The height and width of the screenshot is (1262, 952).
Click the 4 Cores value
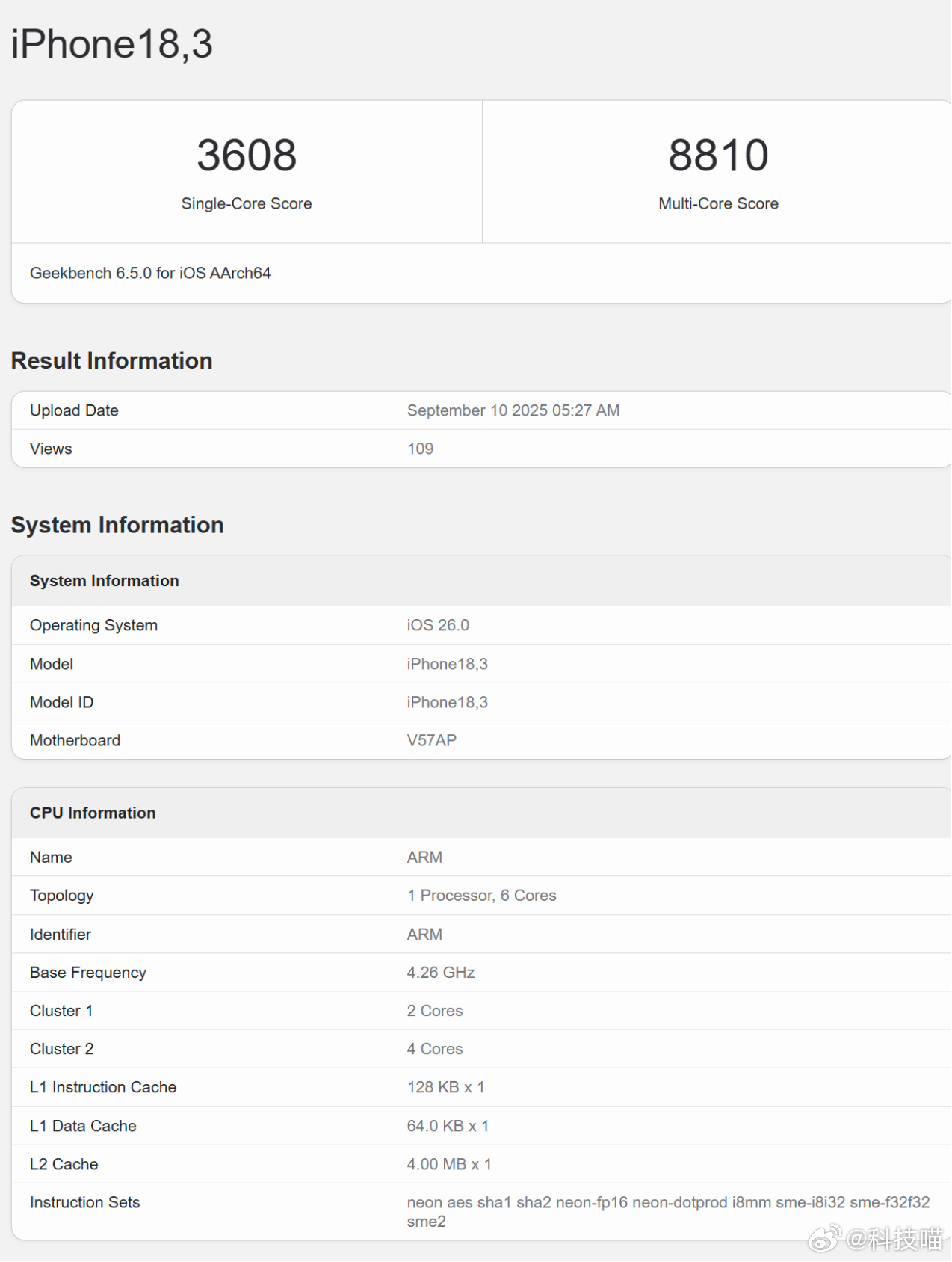[435, 1049]
